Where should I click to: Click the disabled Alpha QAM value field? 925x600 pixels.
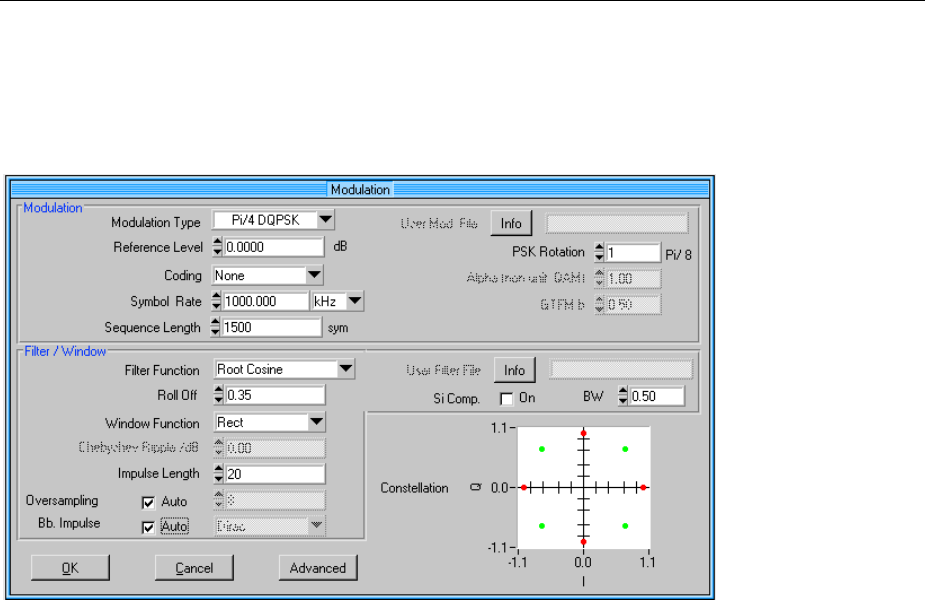634,278
